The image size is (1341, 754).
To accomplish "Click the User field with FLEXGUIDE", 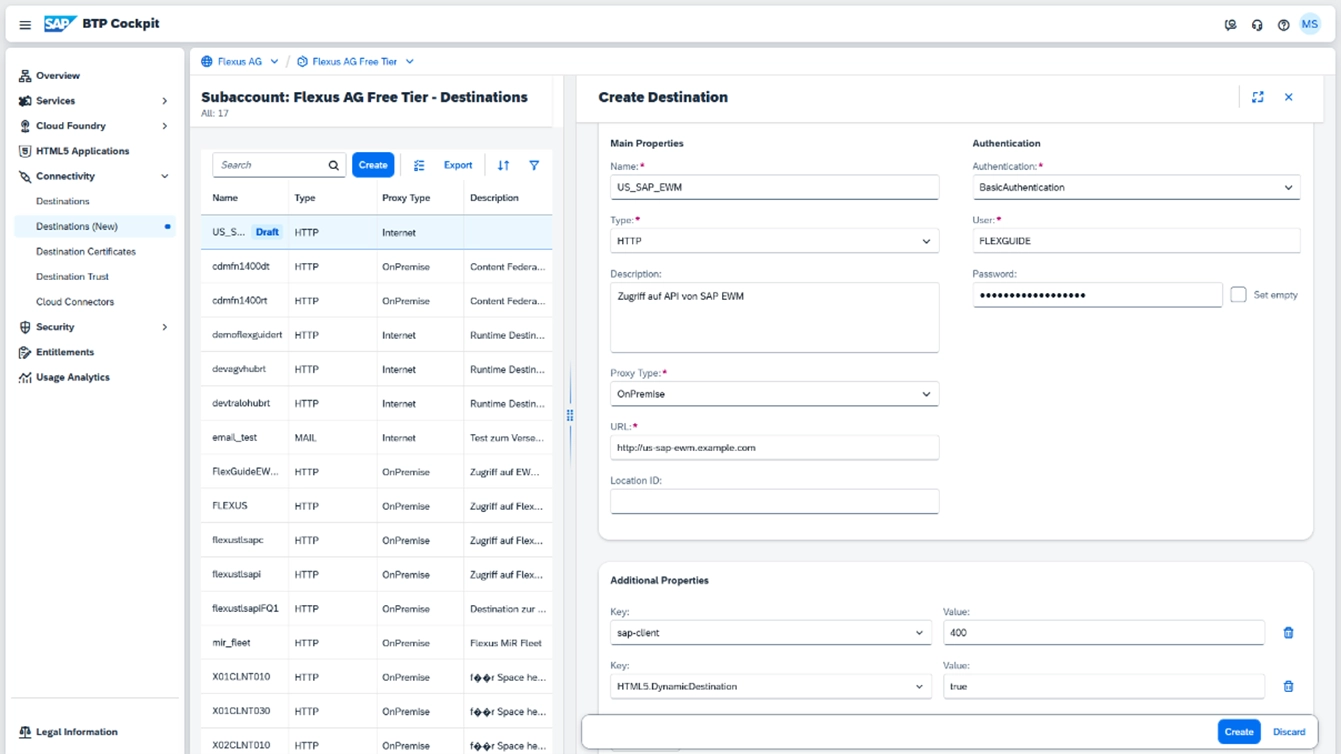I will pos(1136,240).
